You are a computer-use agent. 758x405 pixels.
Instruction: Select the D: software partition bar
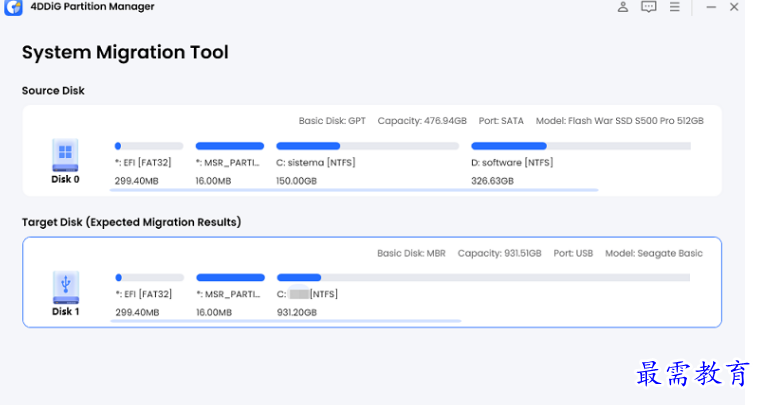click(580, 146)
